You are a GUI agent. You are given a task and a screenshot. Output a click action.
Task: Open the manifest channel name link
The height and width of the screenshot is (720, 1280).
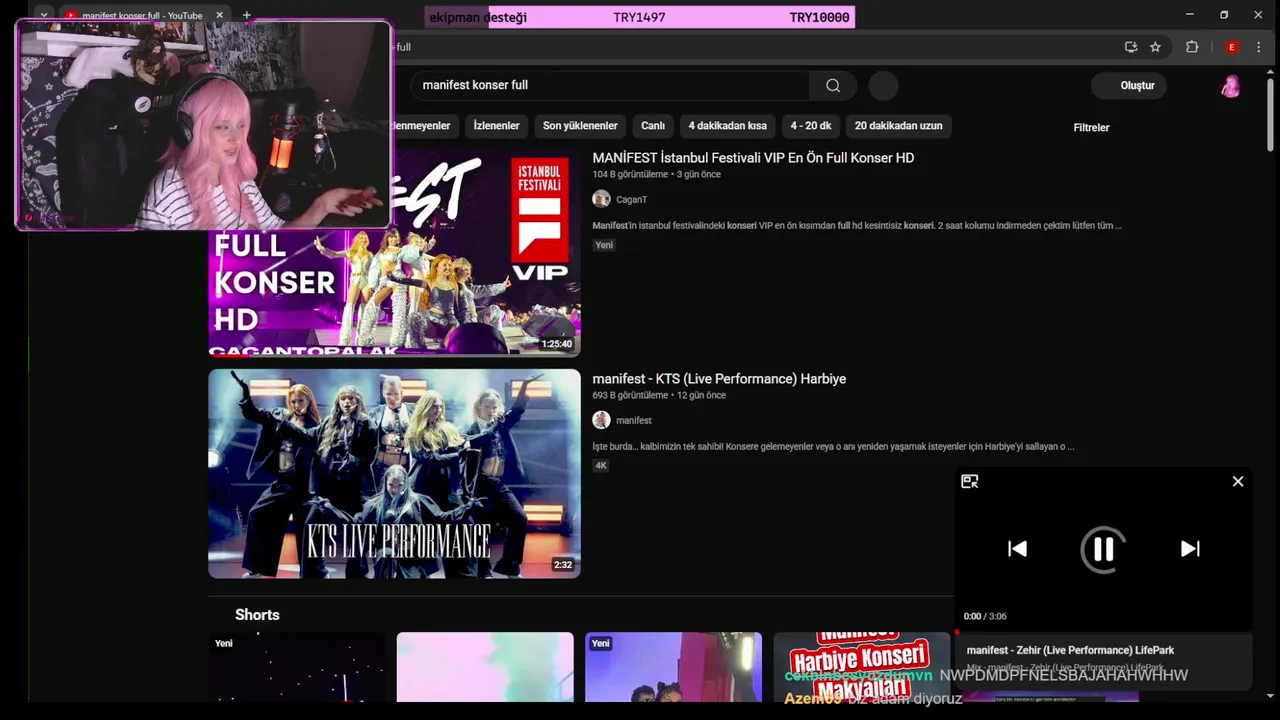click(x=633, y=420)
